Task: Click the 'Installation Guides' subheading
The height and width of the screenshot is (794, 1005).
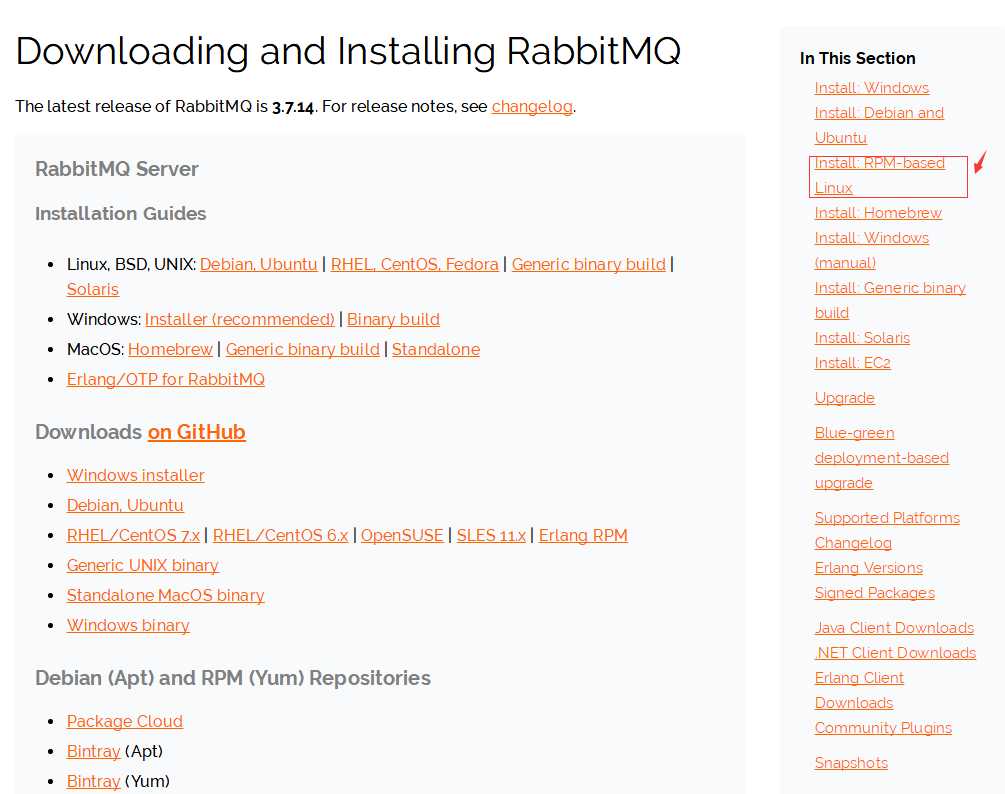Action: tap(120, 213)
